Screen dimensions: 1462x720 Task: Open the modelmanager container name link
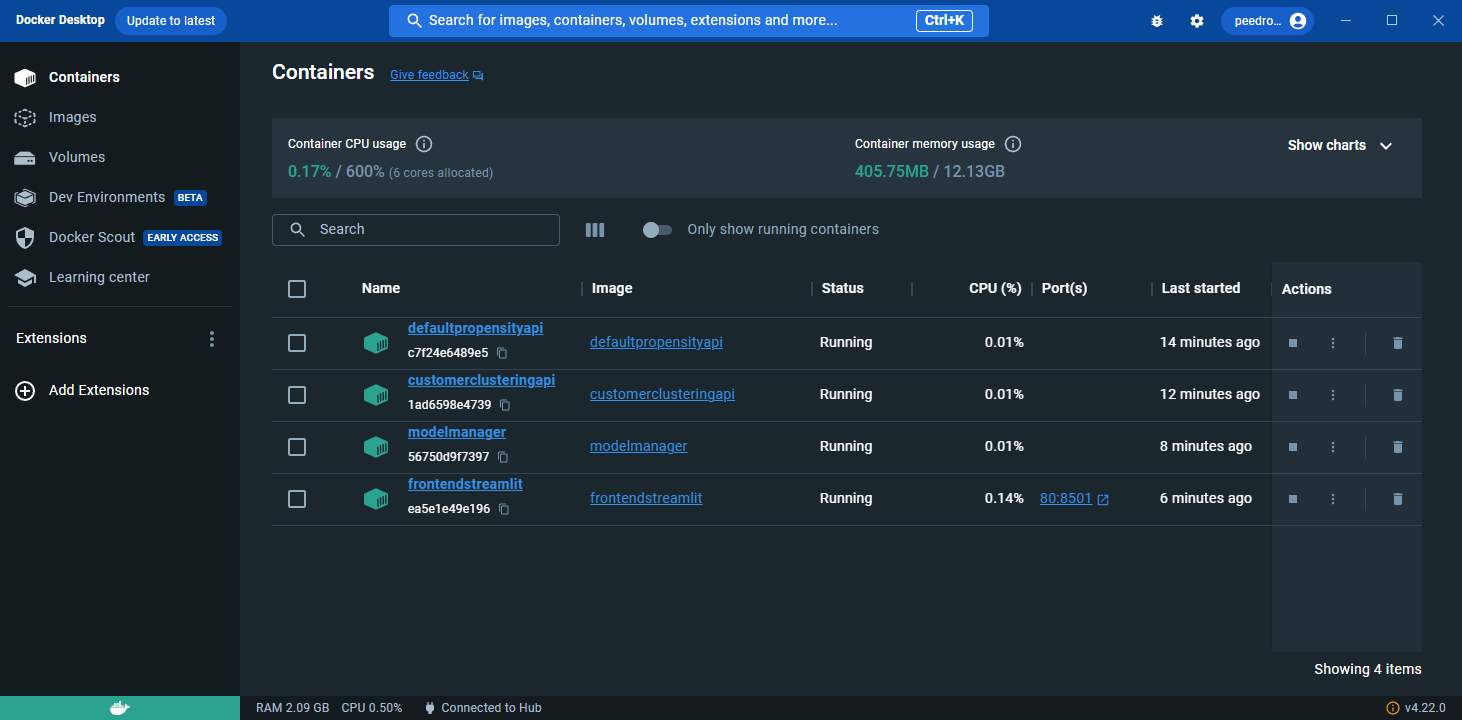tap(457, 432)
